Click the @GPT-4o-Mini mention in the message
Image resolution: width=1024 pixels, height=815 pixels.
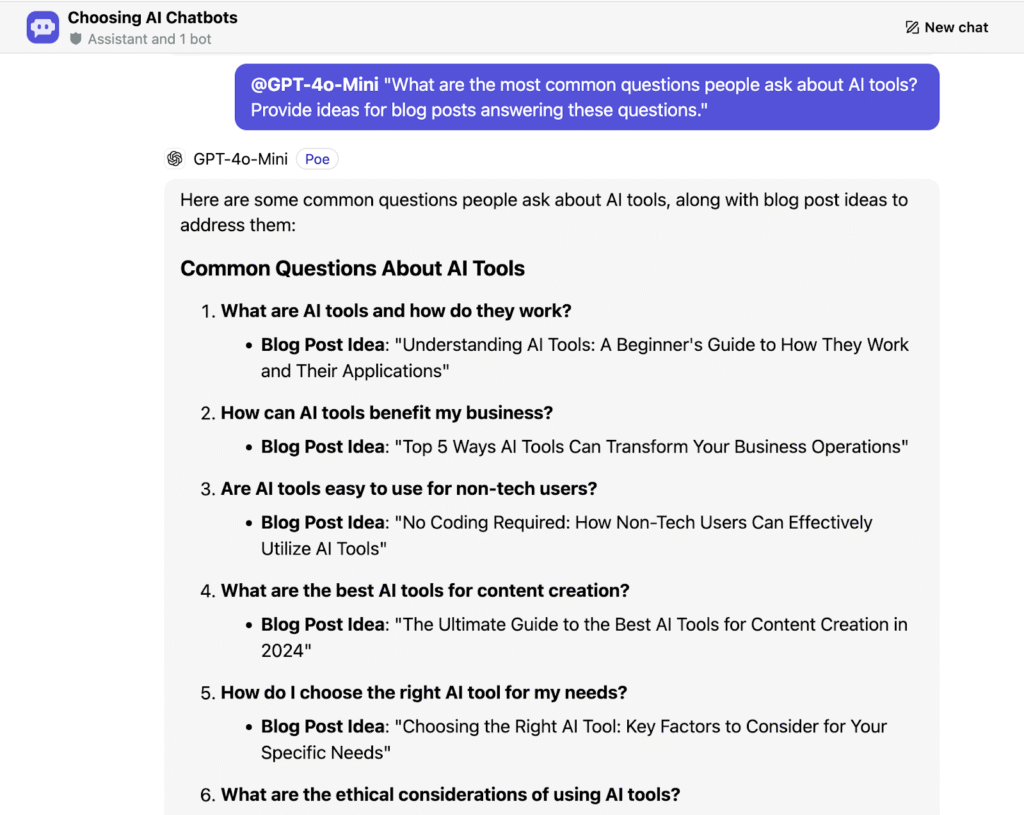(x=315, y=85)
